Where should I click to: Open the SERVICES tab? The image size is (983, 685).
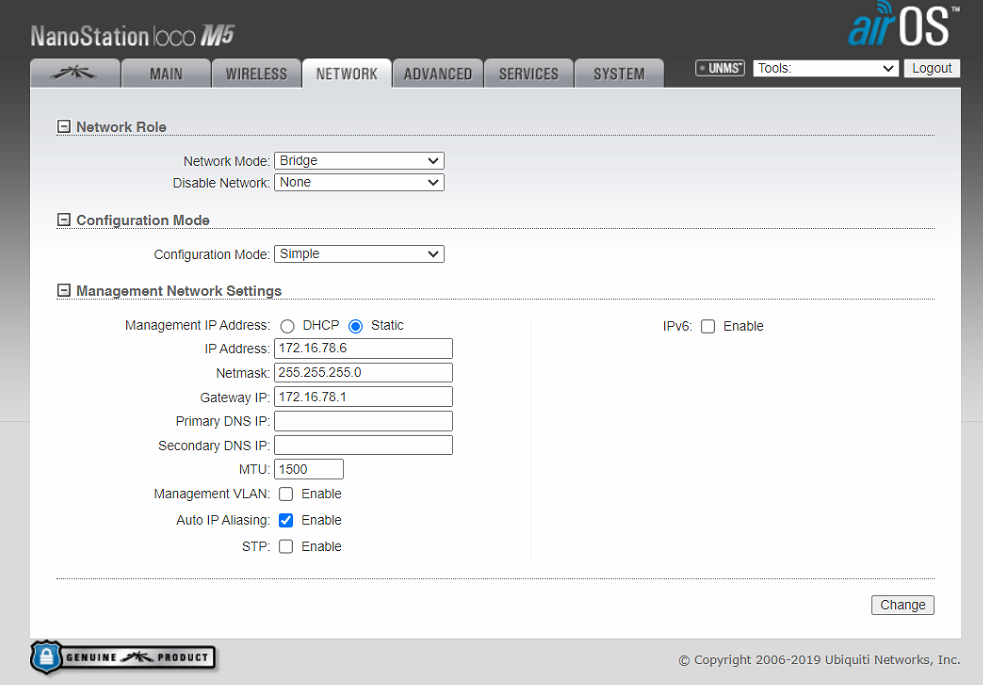pos(528,73)
